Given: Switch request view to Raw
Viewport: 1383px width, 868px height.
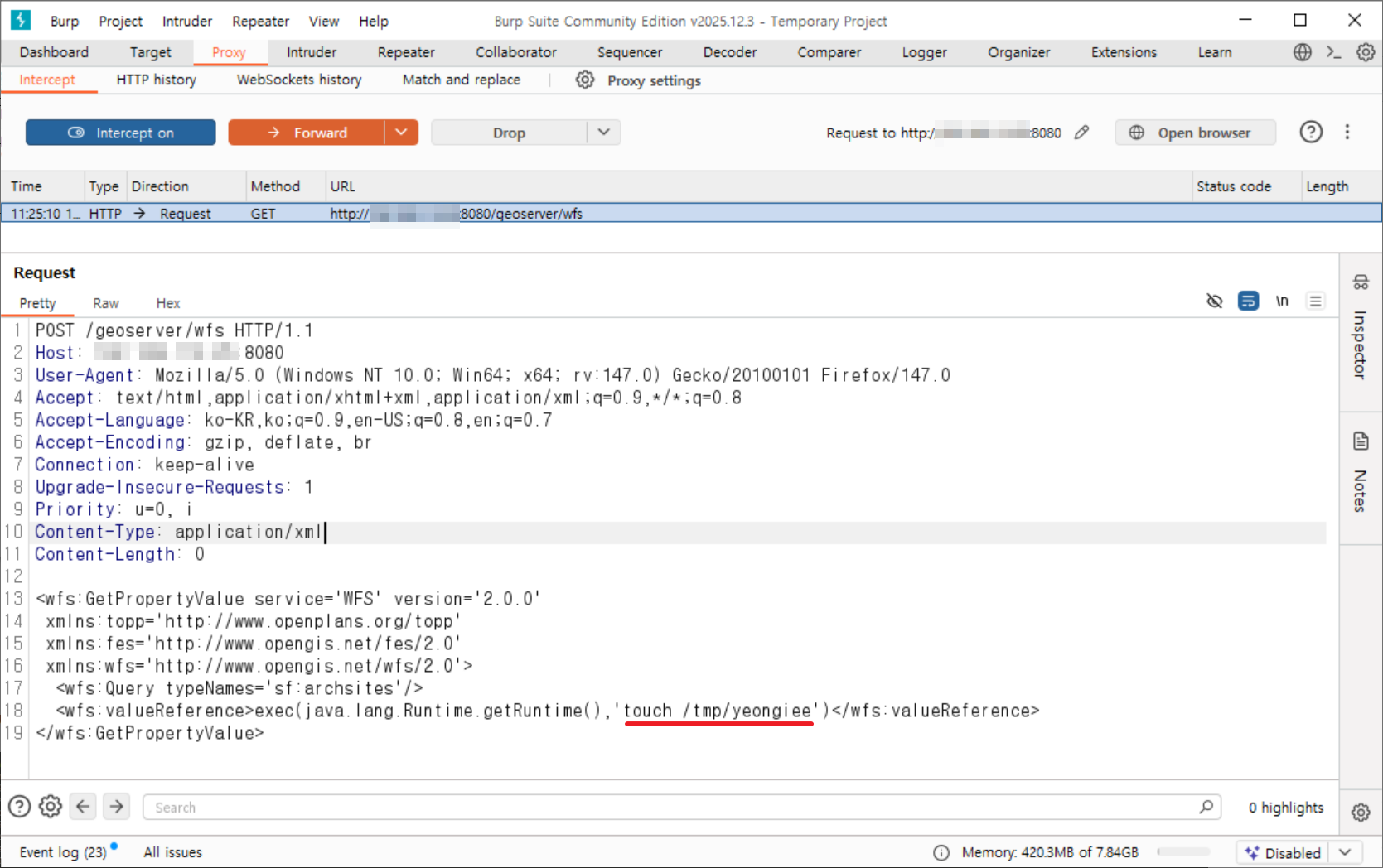Looking at the screenshot, I should pos(105,303).
